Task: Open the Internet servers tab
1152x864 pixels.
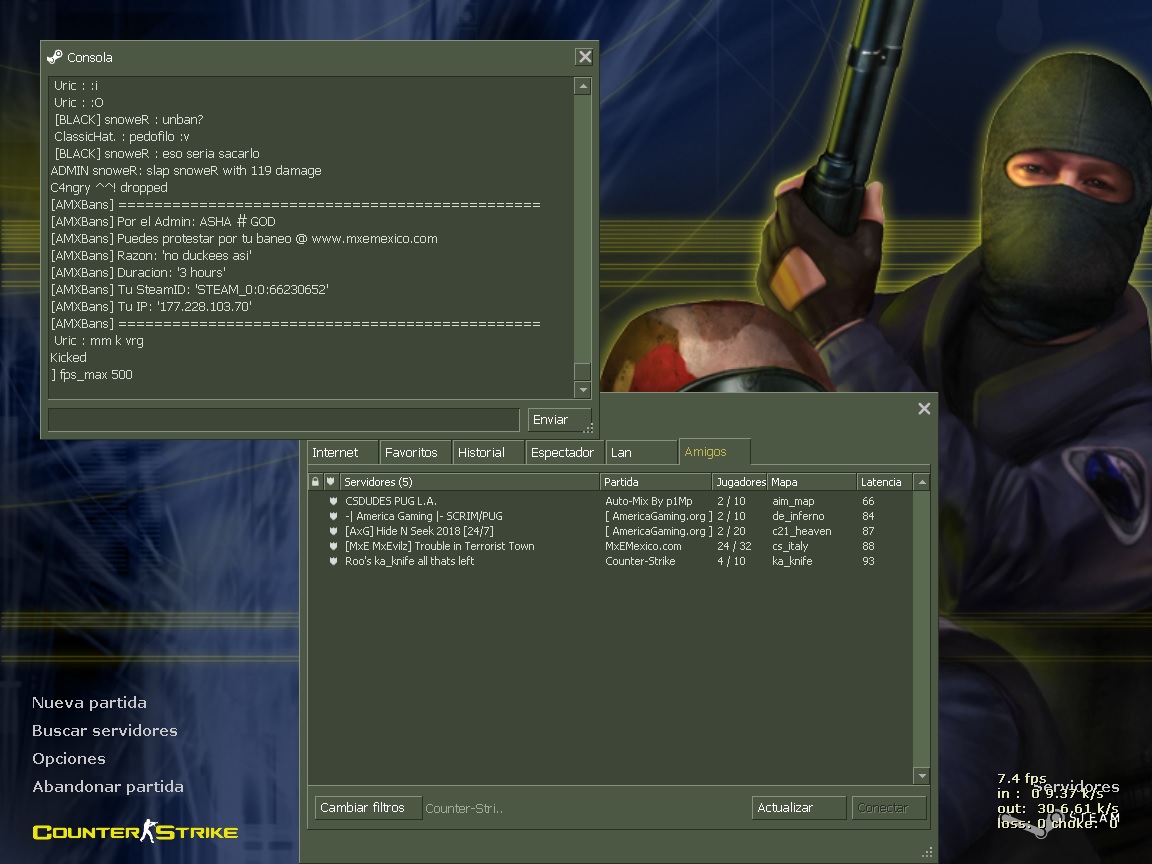Action: [342, 453]
